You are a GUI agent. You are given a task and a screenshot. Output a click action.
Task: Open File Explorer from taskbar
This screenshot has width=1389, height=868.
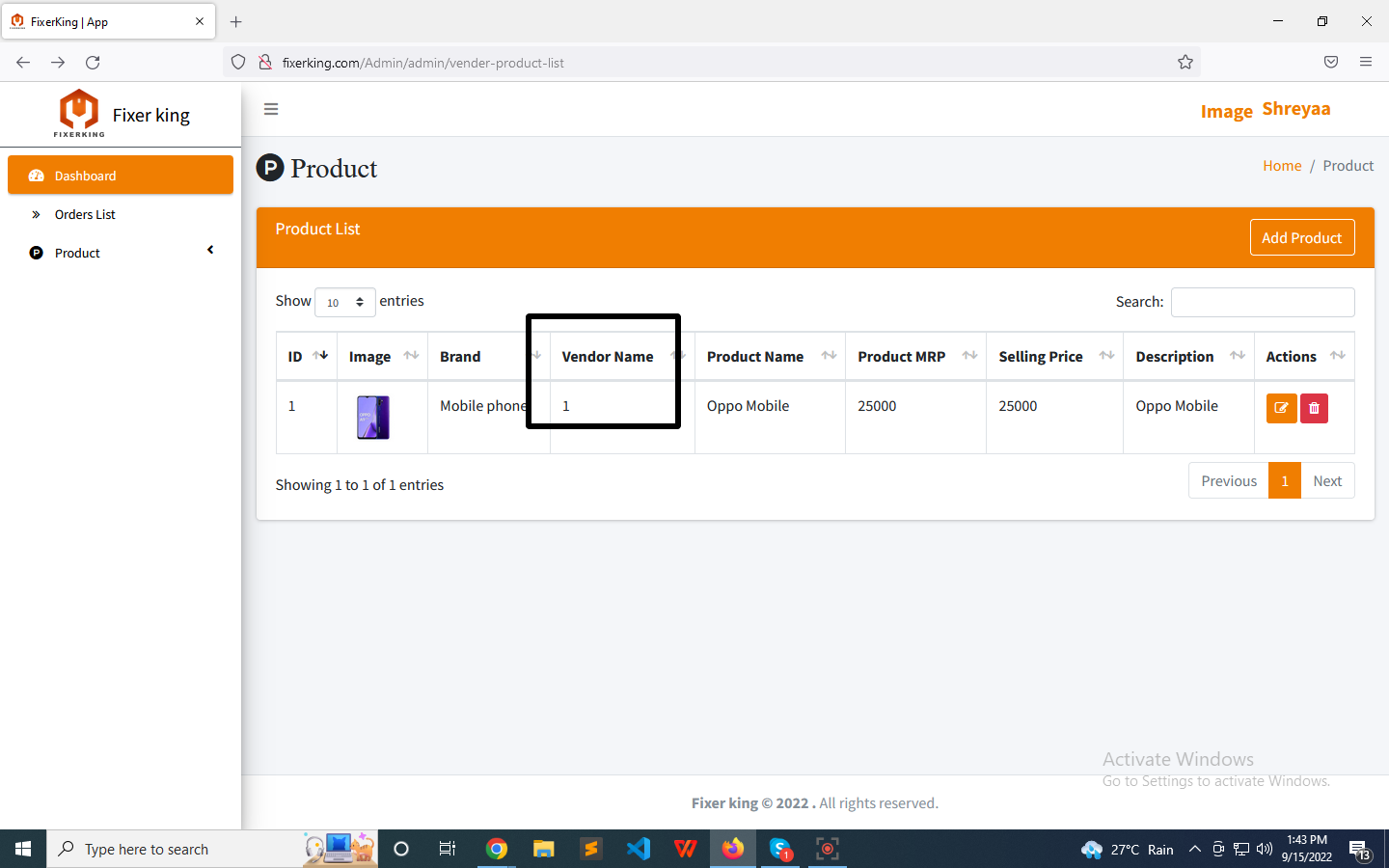(544, 849)
